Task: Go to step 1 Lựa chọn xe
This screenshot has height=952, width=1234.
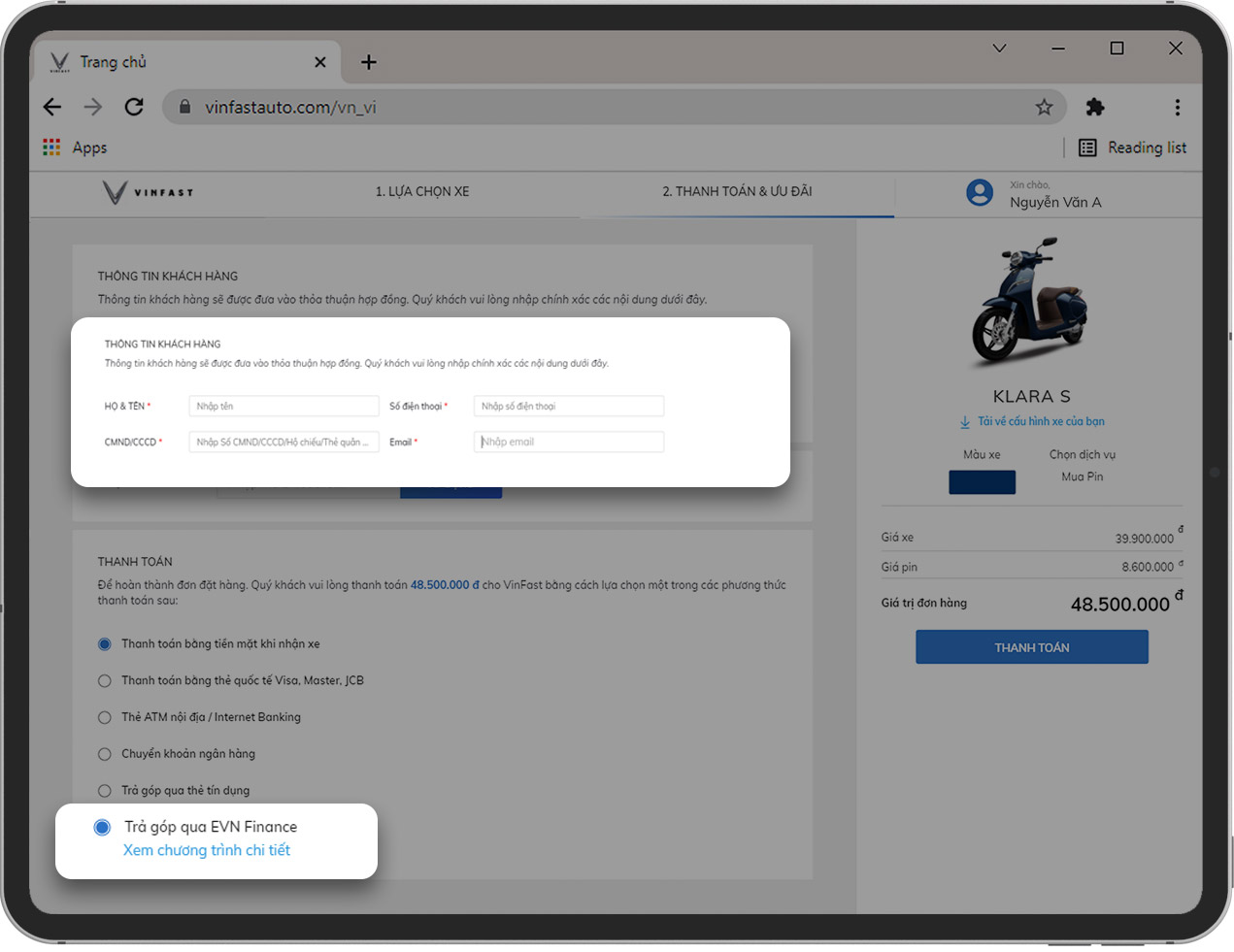Action: (422, 191)
